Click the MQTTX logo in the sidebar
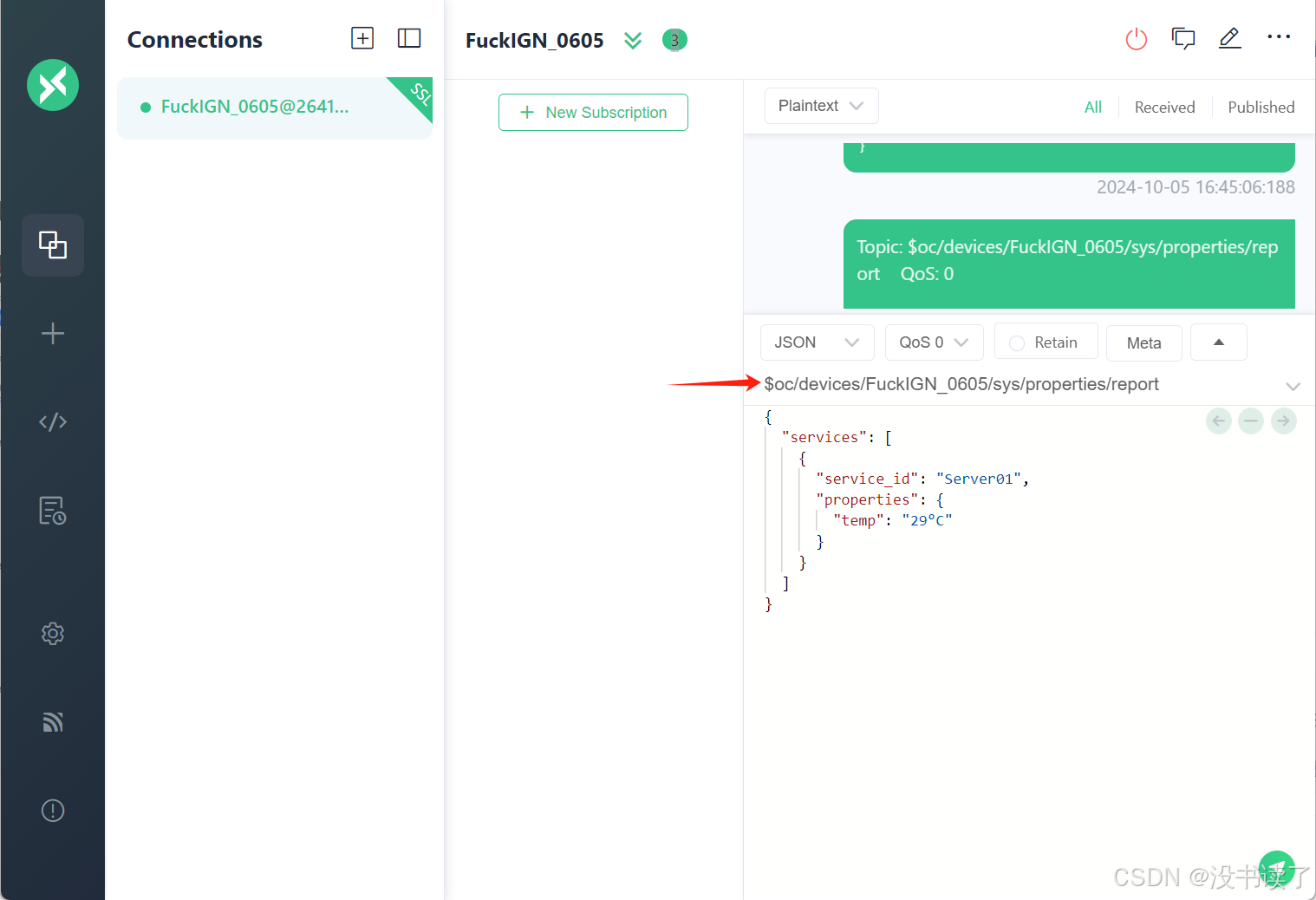Image resolution: width=1316 pixels, height=900 pixels. pos(53,85)
